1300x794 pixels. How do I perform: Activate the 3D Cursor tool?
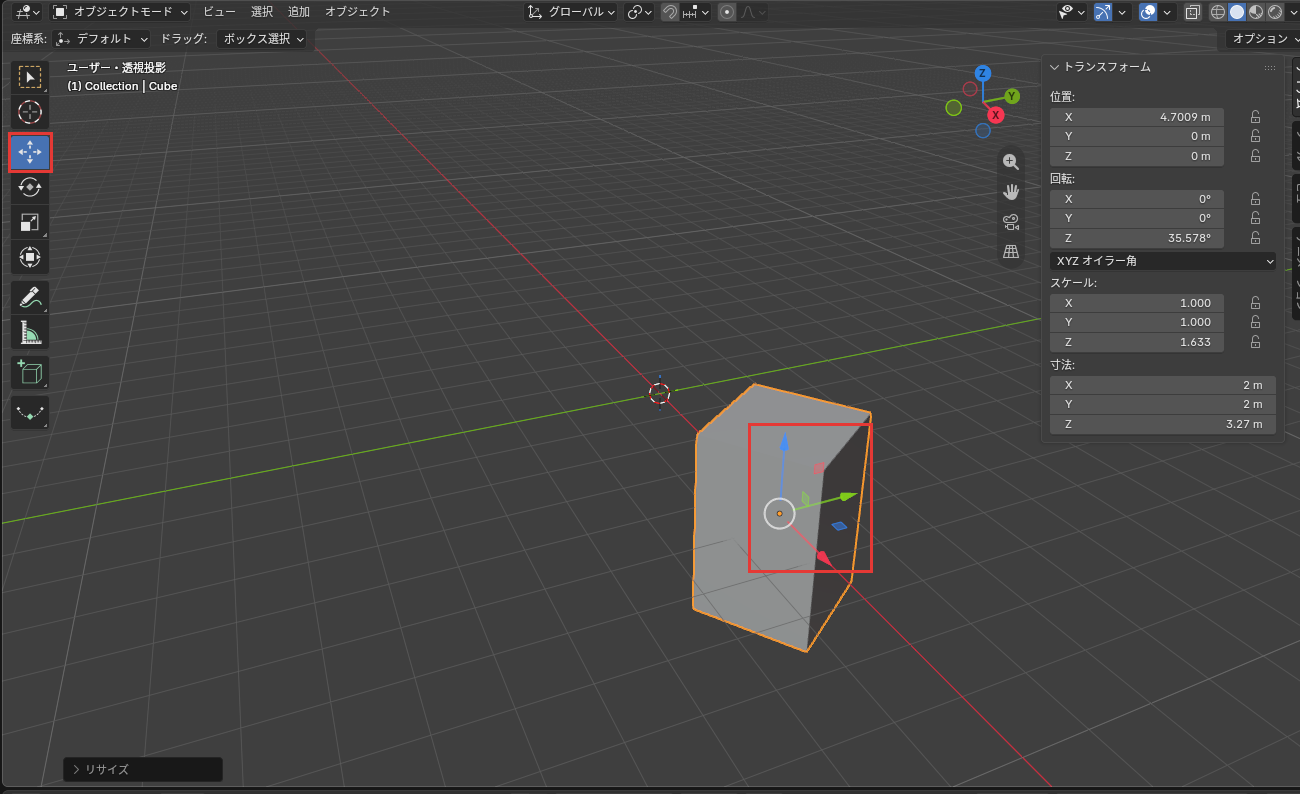click(30, 112)
